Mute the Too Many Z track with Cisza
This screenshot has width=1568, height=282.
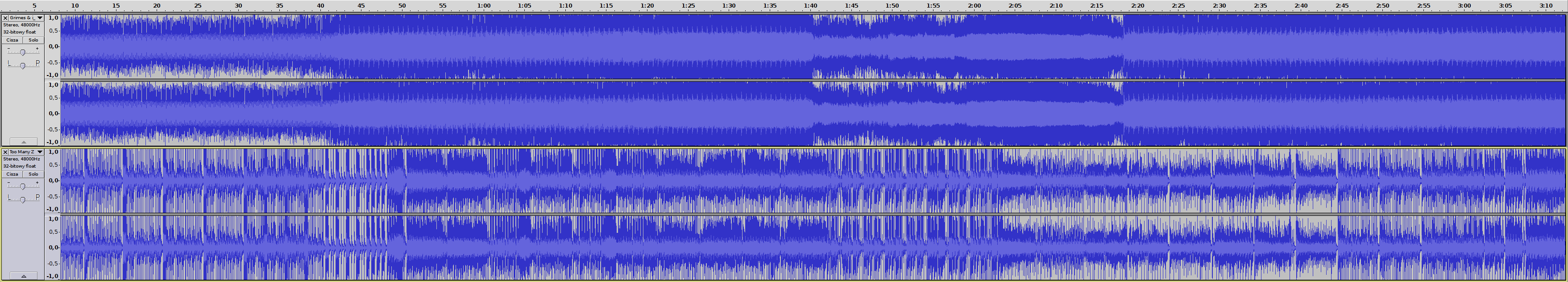coord(12,174)
